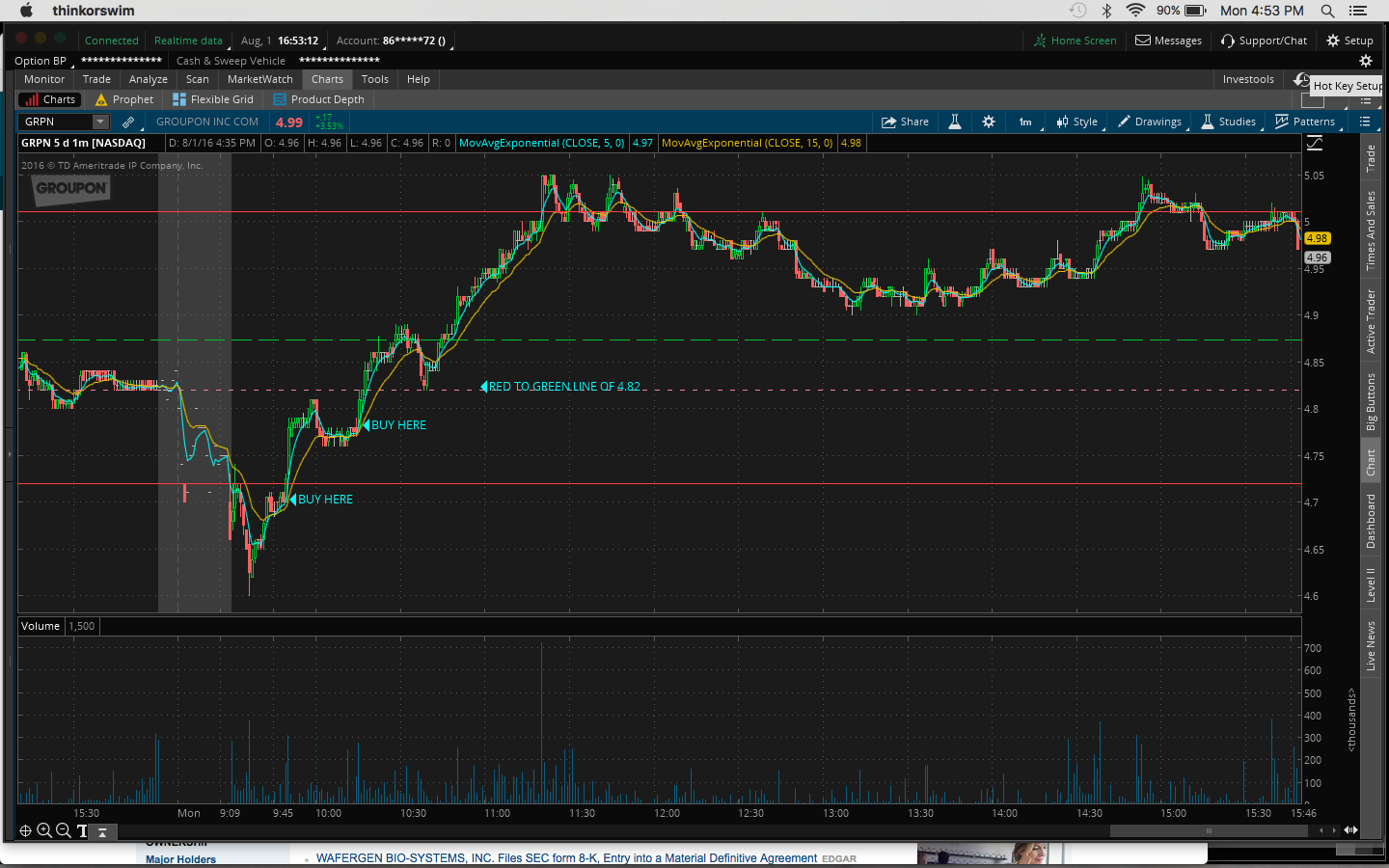Click the gear icon below Setup

1366,61
